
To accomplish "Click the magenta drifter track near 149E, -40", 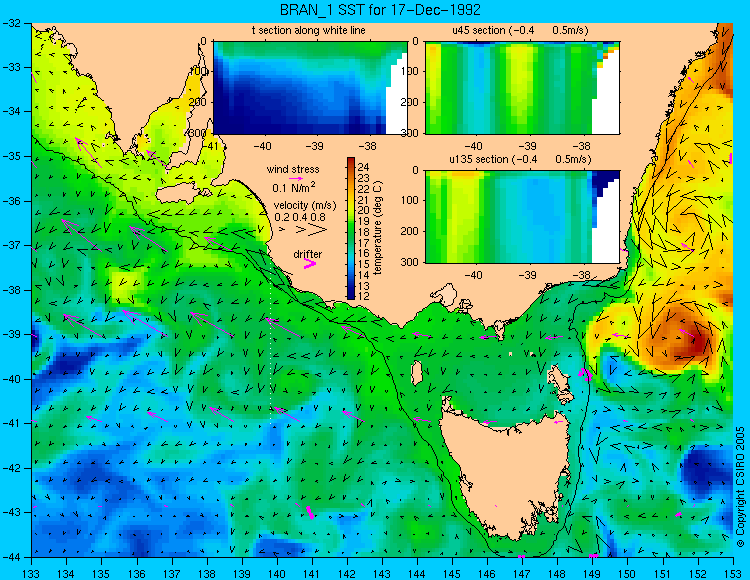I will tap(585, 374).
